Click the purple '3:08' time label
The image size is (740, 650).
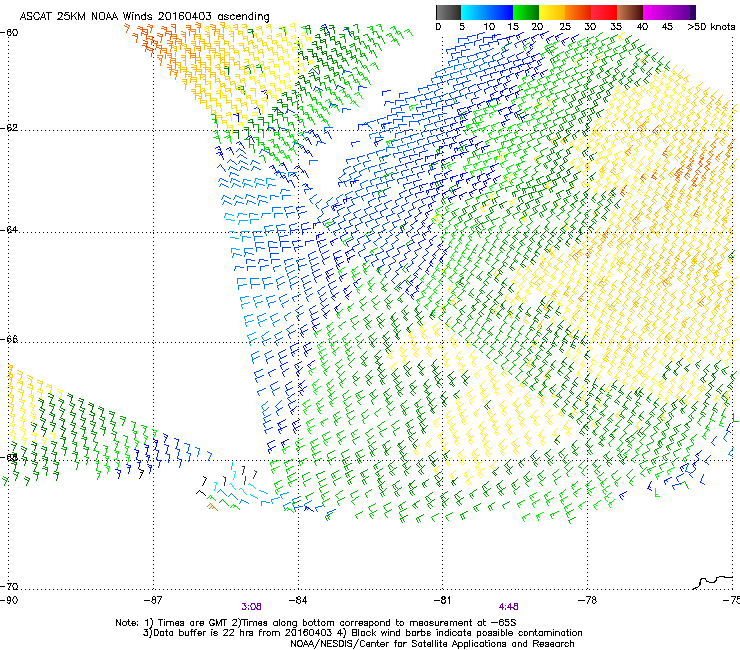coord(252,607)
